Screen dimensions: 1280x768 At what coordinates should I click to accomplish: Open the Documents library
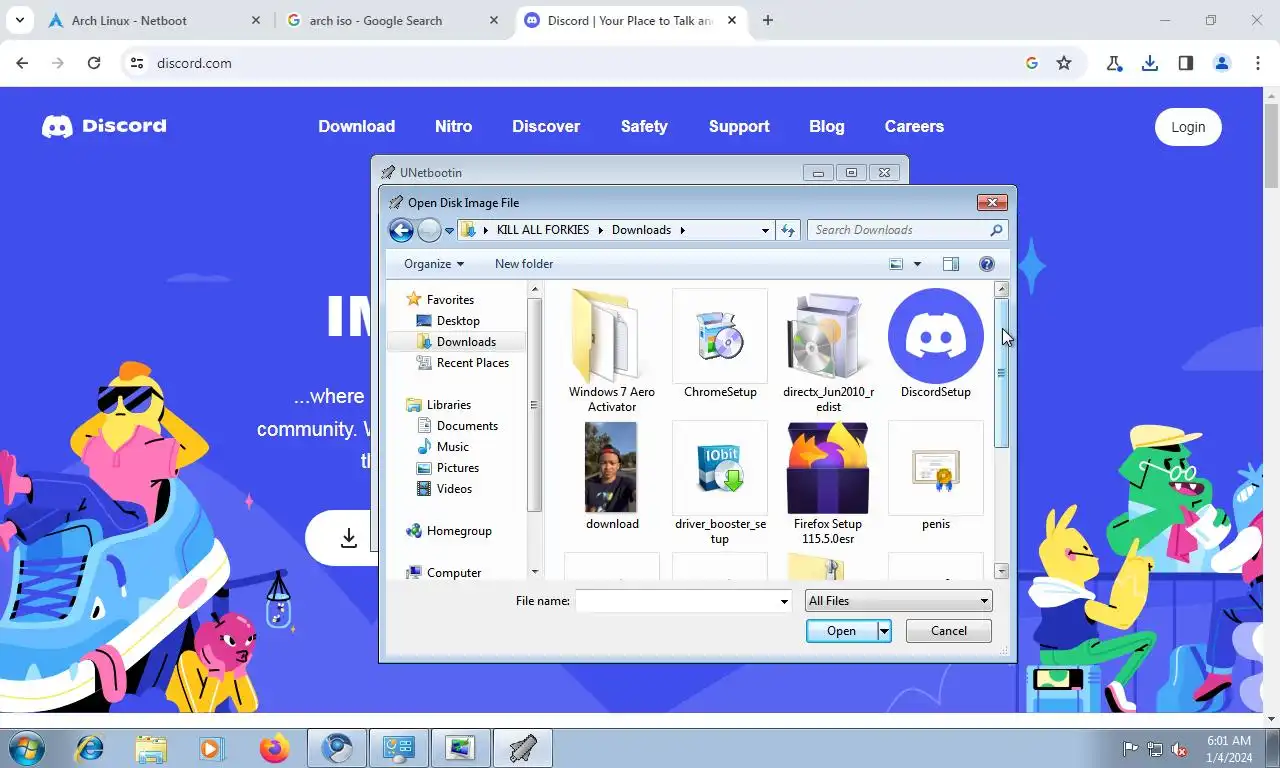pyautogui.click(x=467, y=426)
